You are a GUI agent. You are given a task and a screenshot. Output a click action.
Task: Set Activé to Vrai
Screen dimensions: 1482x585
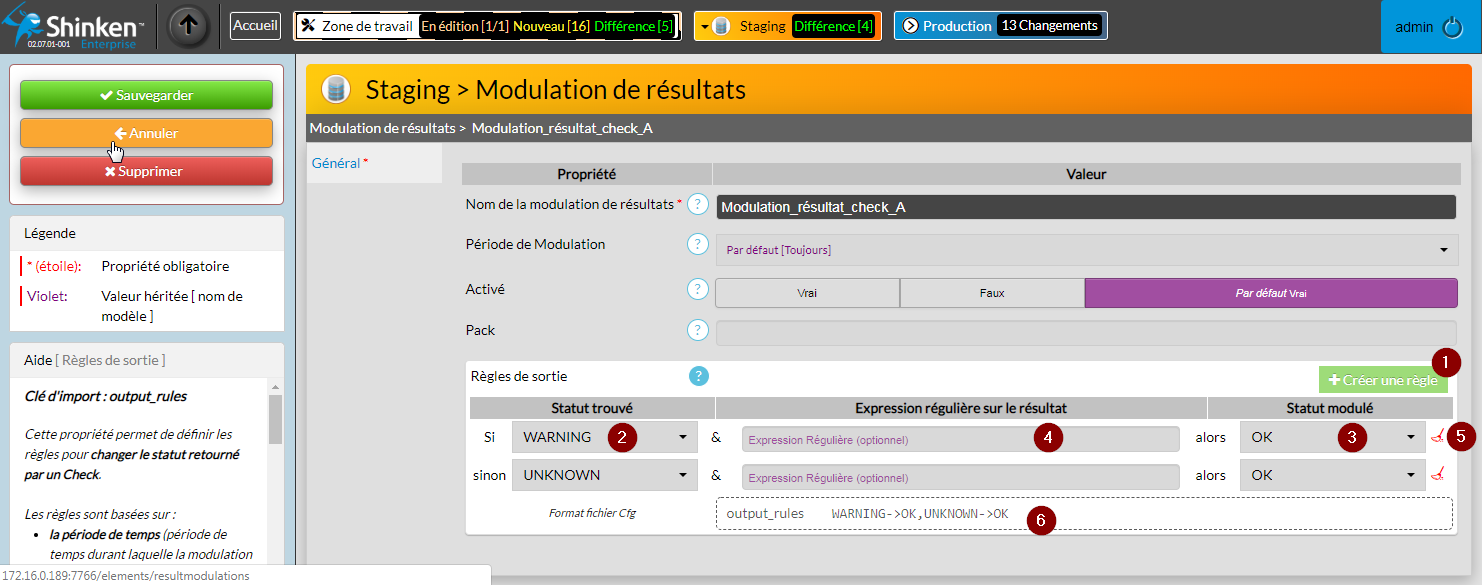(x=807, y=293)
